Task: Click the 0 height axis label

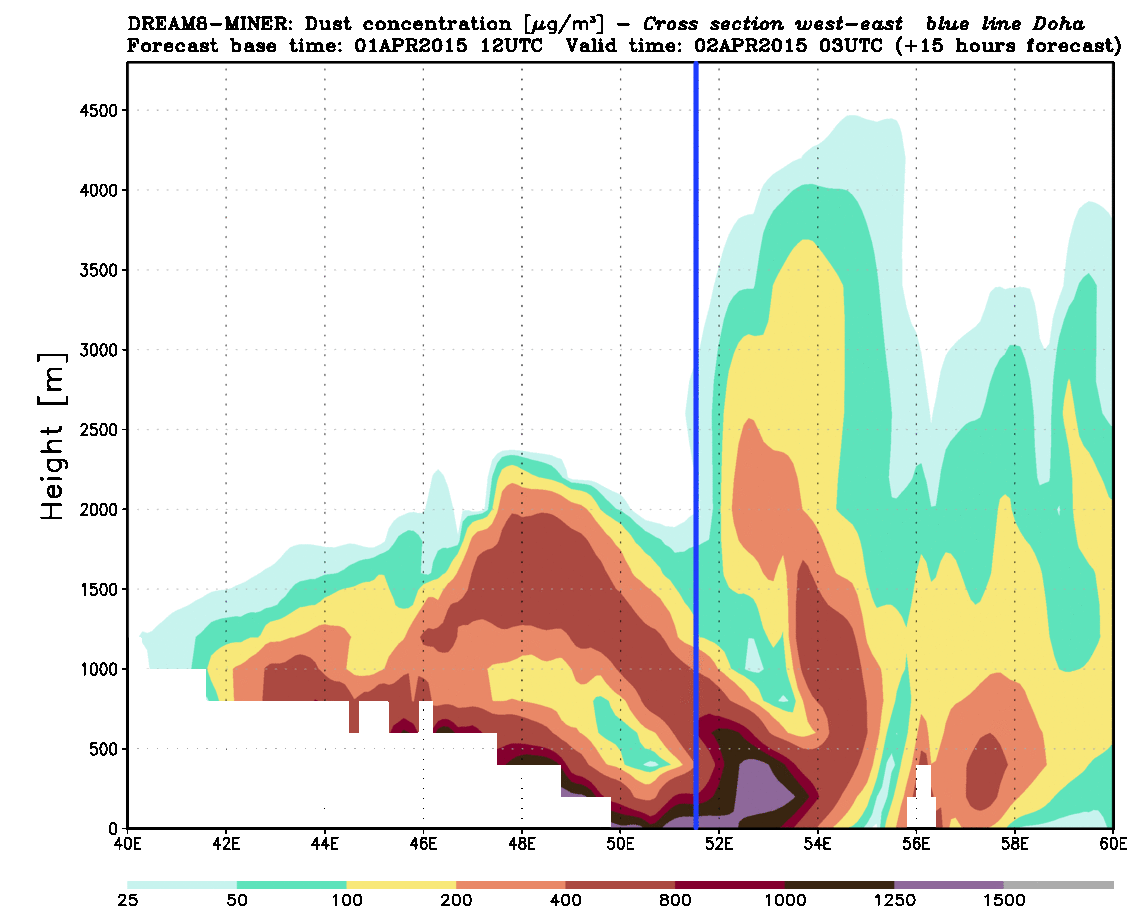Action: [113, 828]
